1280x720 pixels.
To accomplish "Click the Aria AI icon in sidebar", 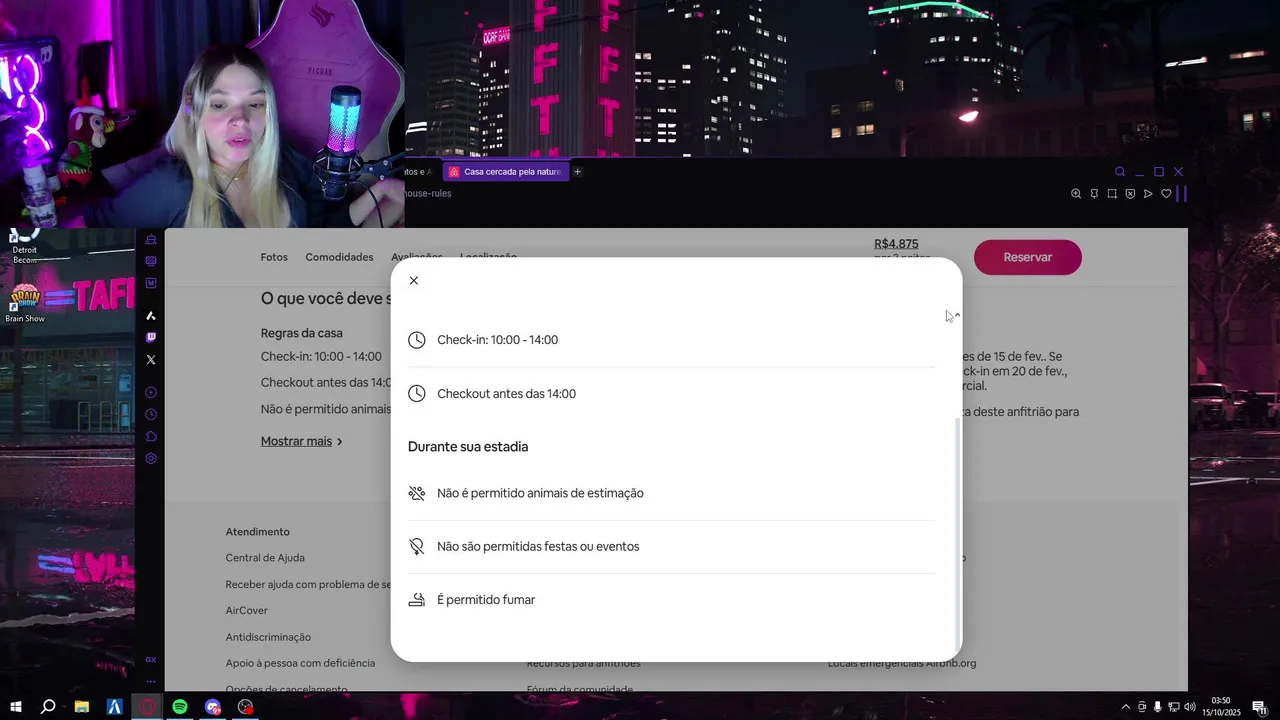I will click(151, 315).
